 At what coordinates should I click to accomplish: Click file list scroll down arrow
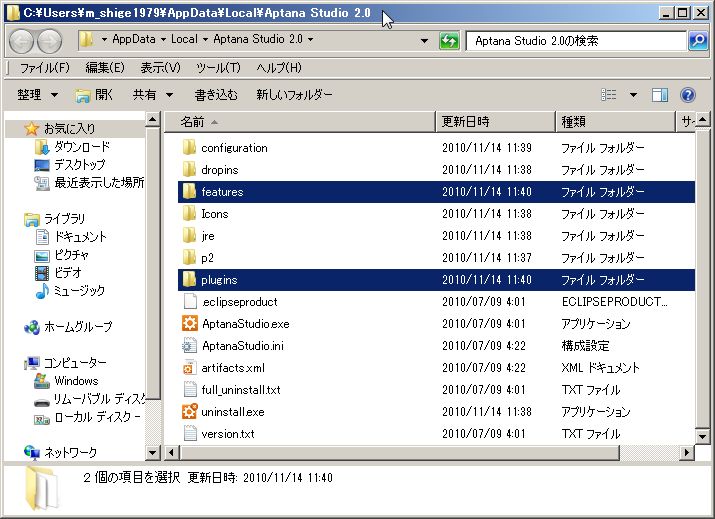(702, 436)
